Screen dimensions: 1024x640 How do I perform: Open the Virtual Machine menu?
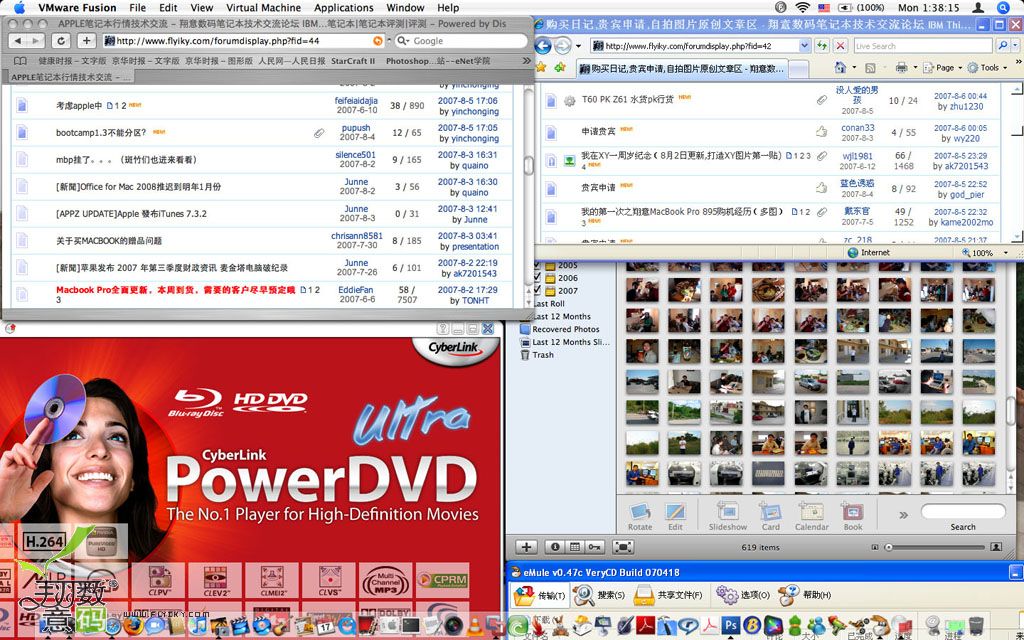pyautogui.click(x=263, y=8)
